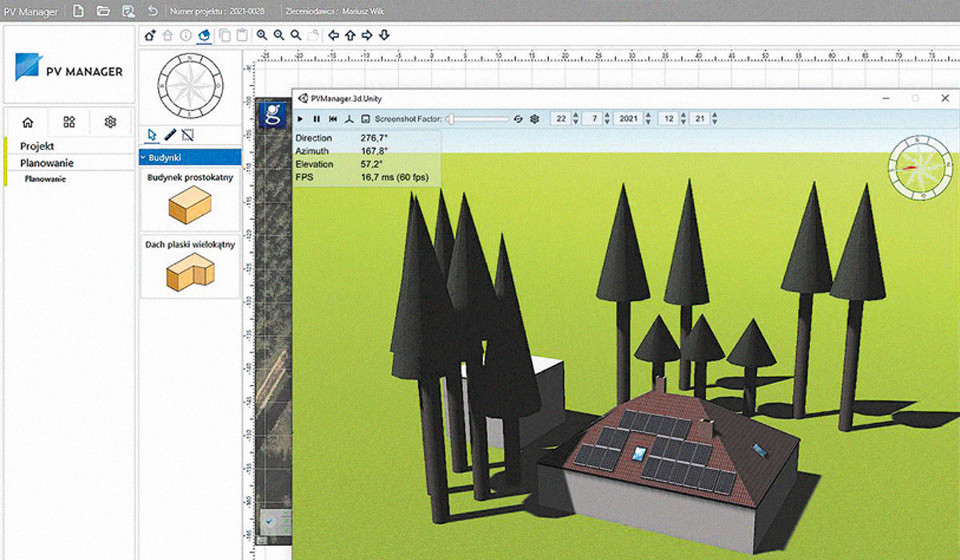Click the PVManager.3d.Unity window title
Viewport: 960px width, 560px height.
(x=346, y=99)
